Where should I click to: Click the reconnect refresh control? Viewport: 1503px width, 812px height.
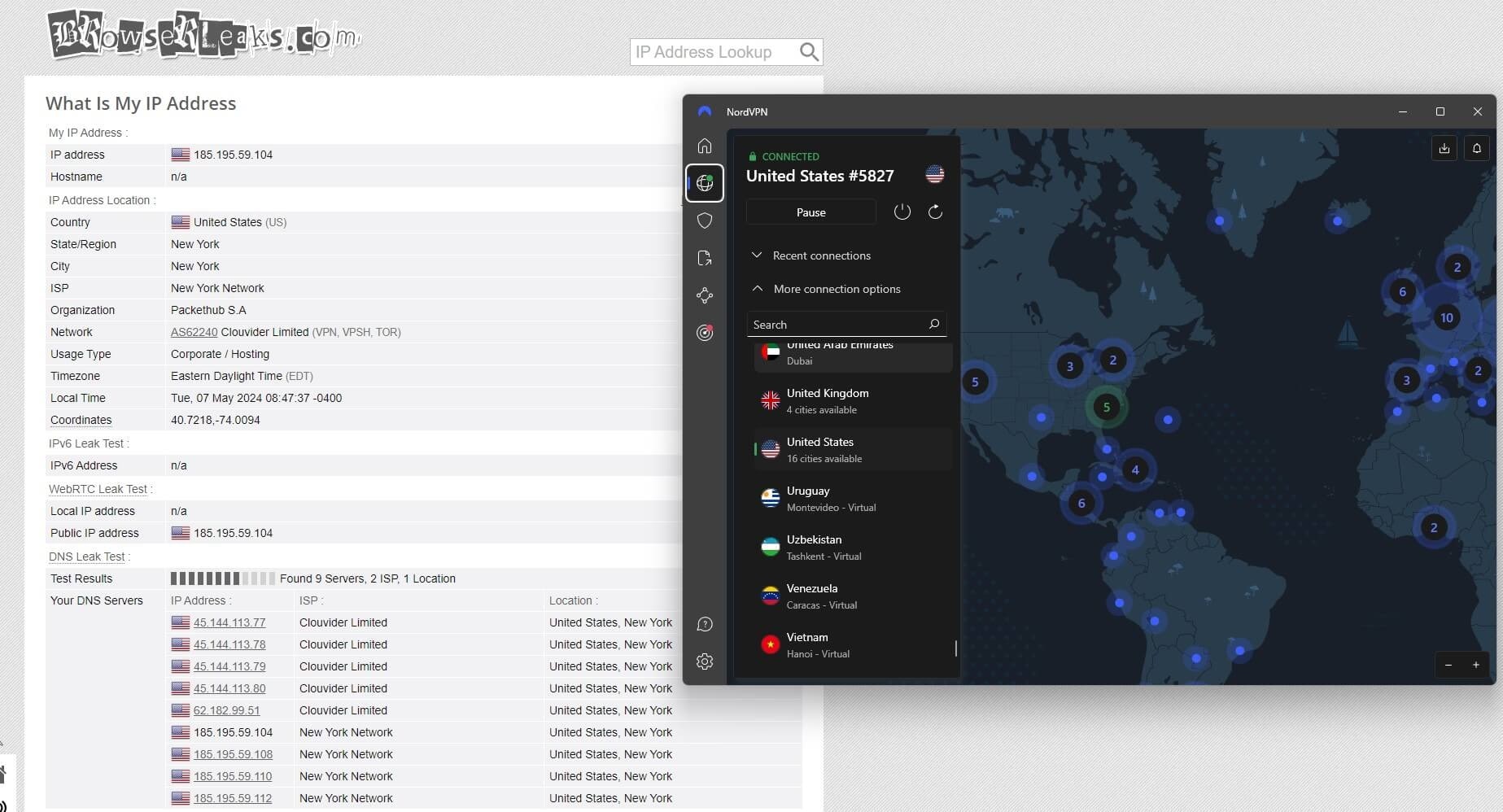935,212
